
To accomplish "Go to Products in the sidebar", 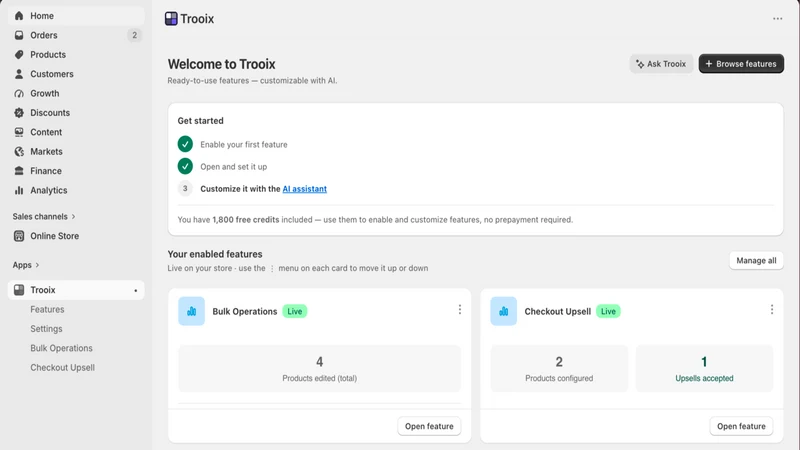I will coord(76,55).
